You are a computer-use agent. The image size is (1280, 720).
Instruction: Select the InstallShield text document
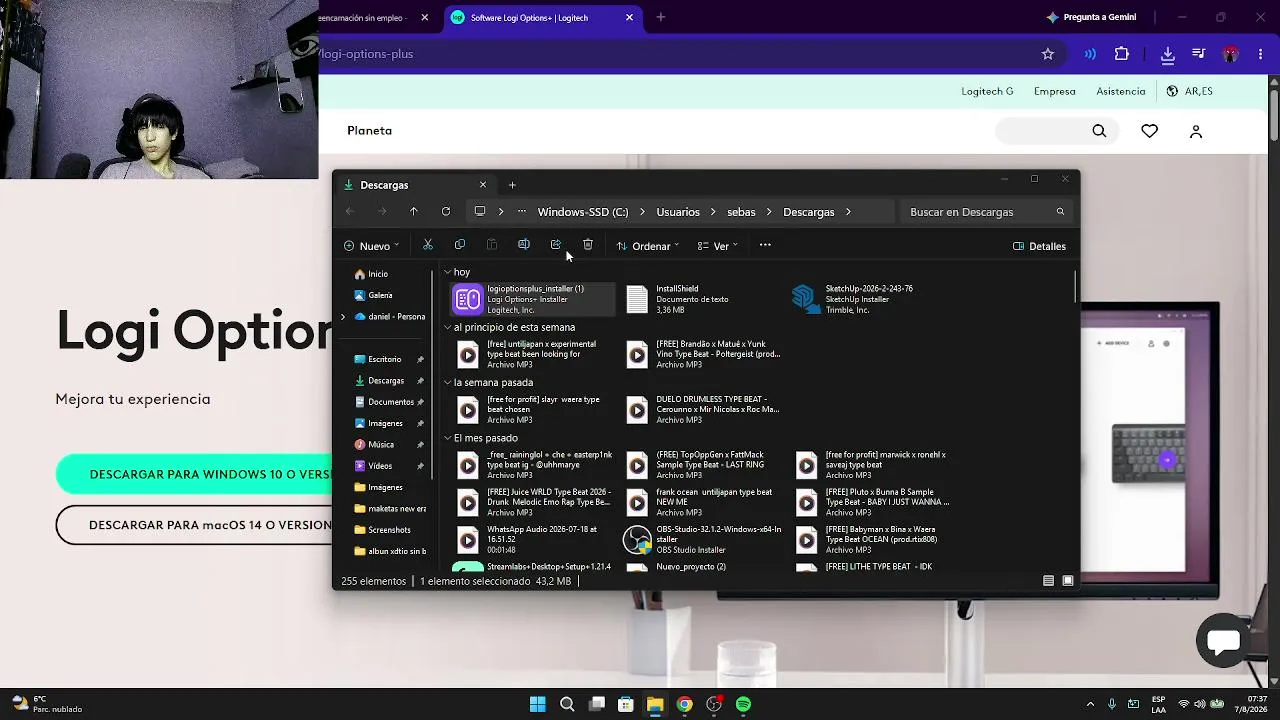[702, 299]
